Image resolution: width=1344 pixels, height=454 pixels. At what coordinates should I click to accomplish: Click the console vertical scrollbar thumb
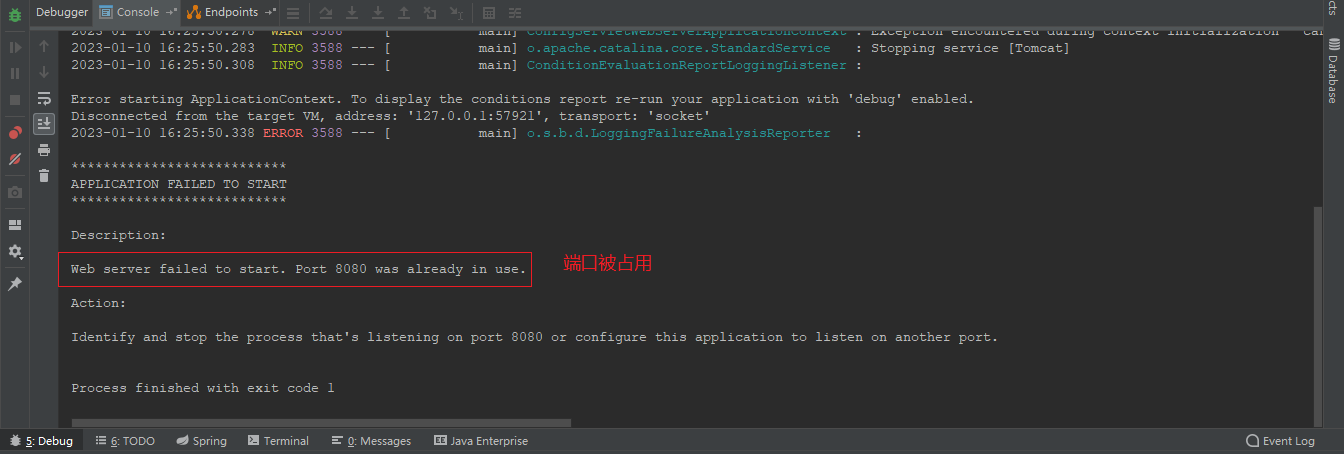click(x=1316, y=310)
